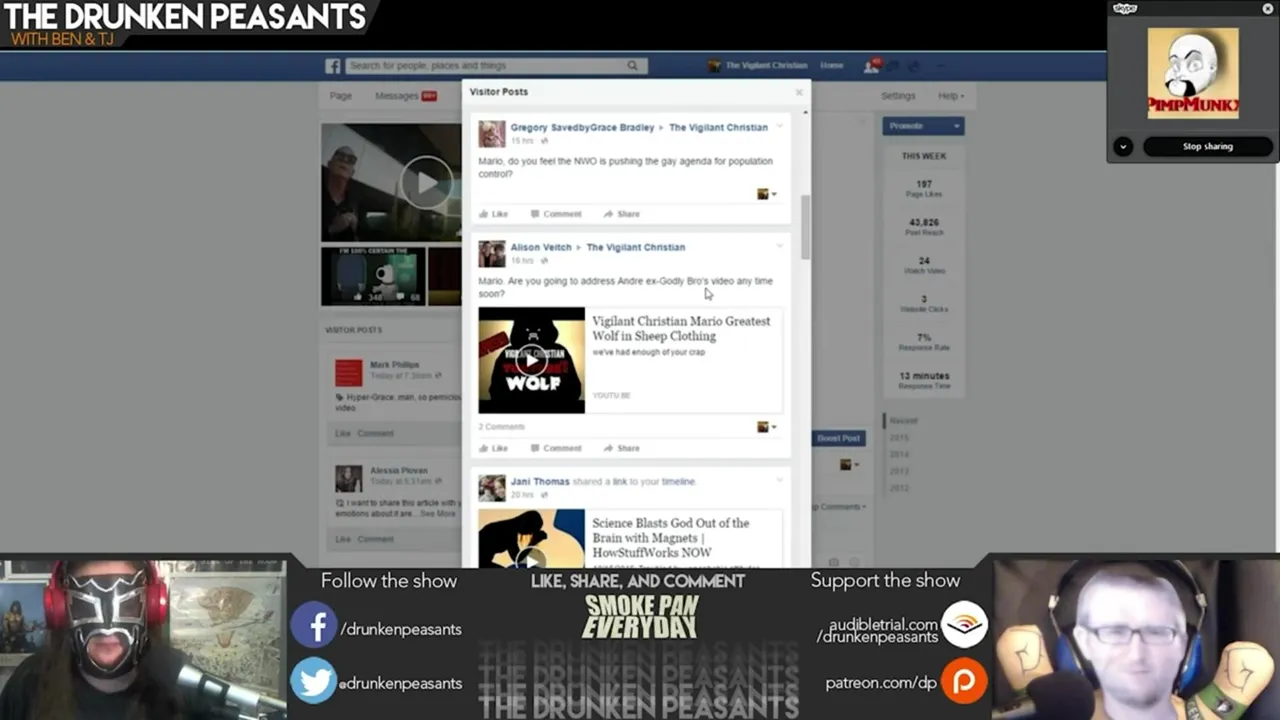This screenshot has height=720, width=1280.
Task: Open Alison Veitch's profile picture
Action: [491, 254]
